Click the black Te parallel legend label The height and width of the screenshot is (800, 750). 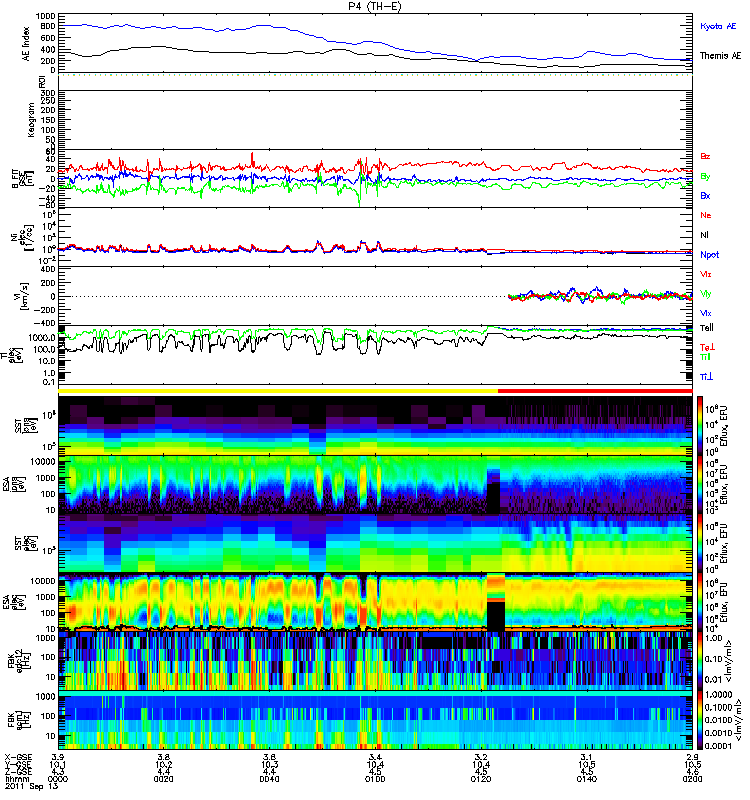(706, 327)
